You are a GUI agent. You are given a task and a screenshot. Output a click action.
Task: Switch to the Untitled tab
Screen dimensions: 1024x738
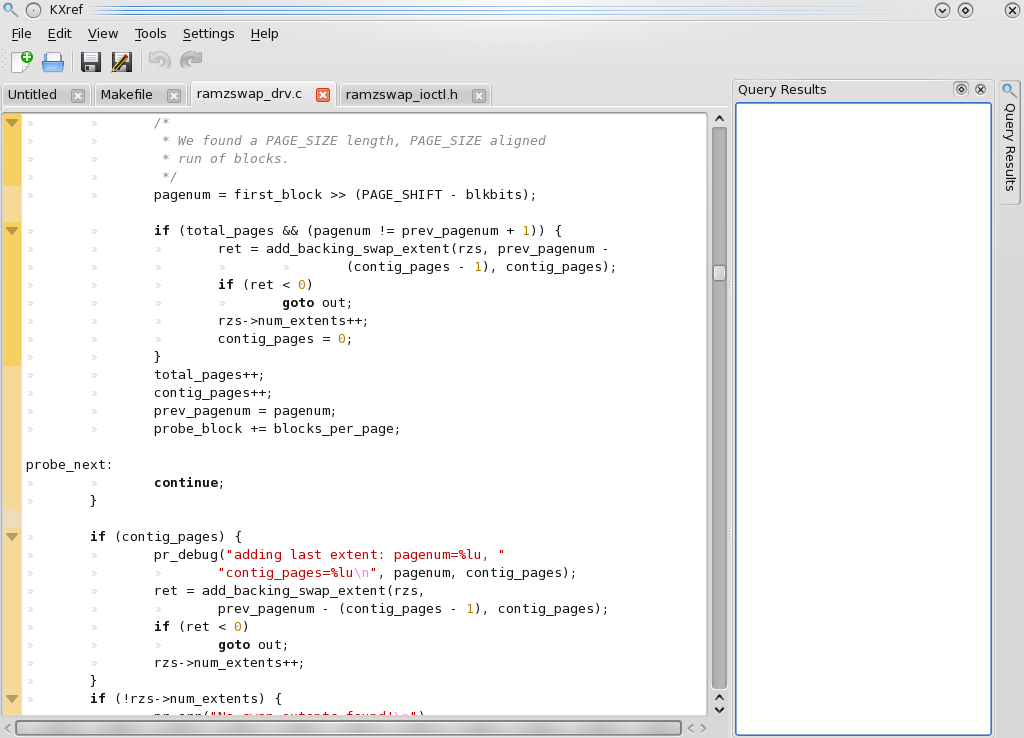[33, 95]
